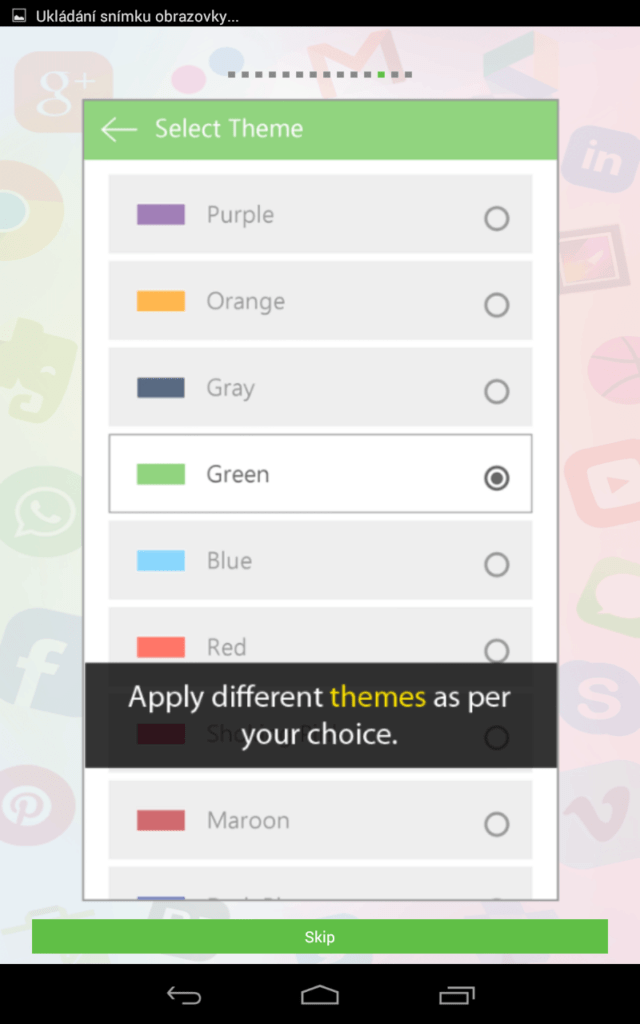Image resolution: width=640 pixels, height=1024 pixels.
Task: Choose the Gray theme label
Action: point(231,388)
